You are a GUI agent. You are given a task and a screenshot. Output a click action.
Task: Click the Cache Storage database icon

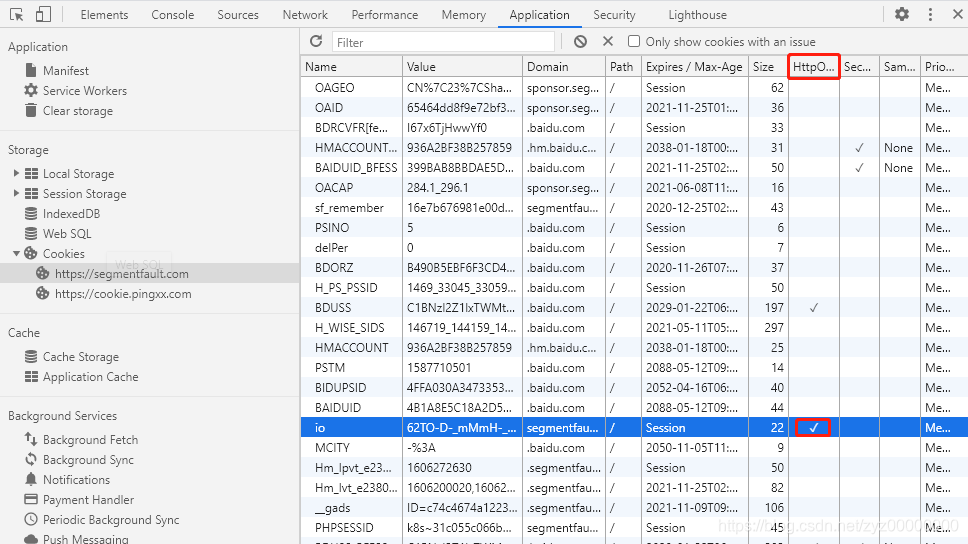31,356
